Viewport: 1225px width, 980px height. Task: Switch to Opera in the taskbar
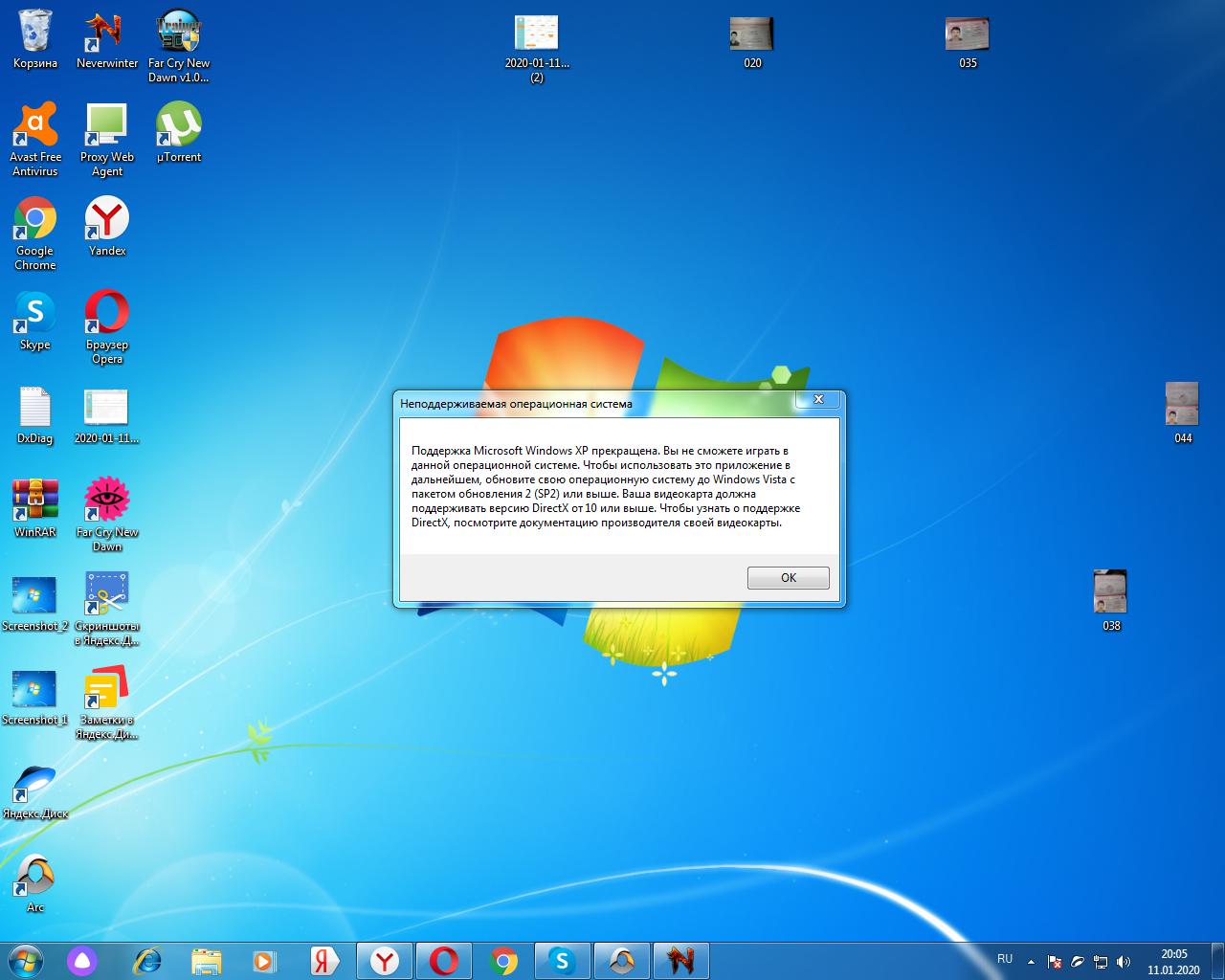tap(444, 961)
